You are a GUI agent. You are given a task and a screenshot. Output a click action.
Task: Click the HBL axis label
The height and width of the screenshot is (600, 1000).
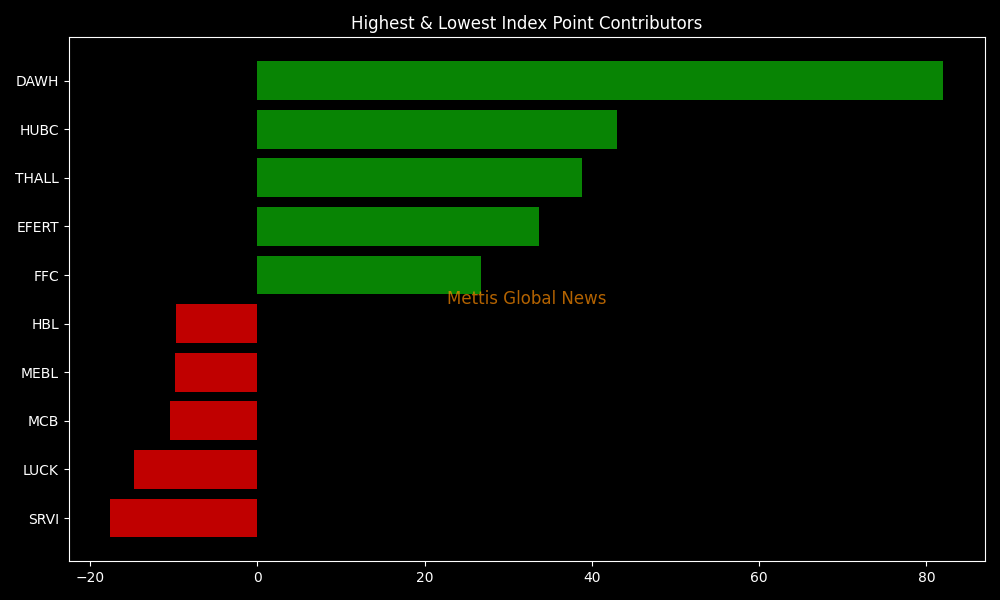(x=45, y=325)
